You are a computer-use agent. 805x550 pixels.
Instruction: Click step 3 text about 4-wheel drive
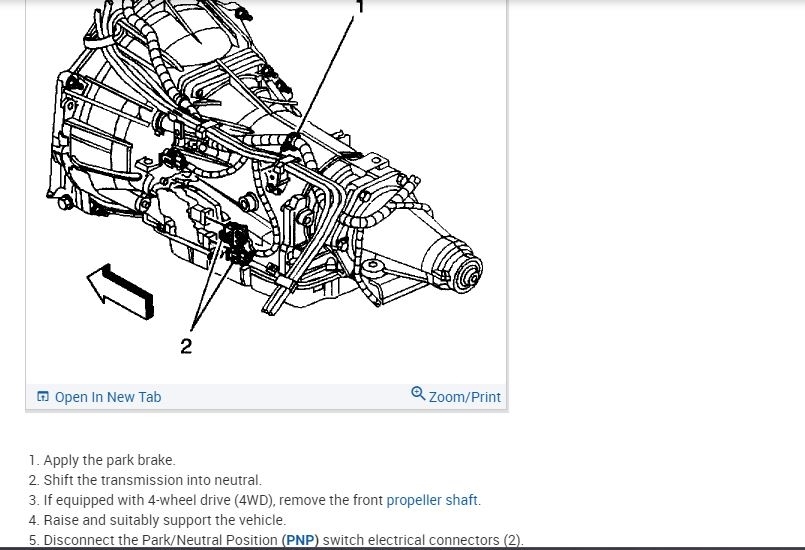click(x=262, y=500)
